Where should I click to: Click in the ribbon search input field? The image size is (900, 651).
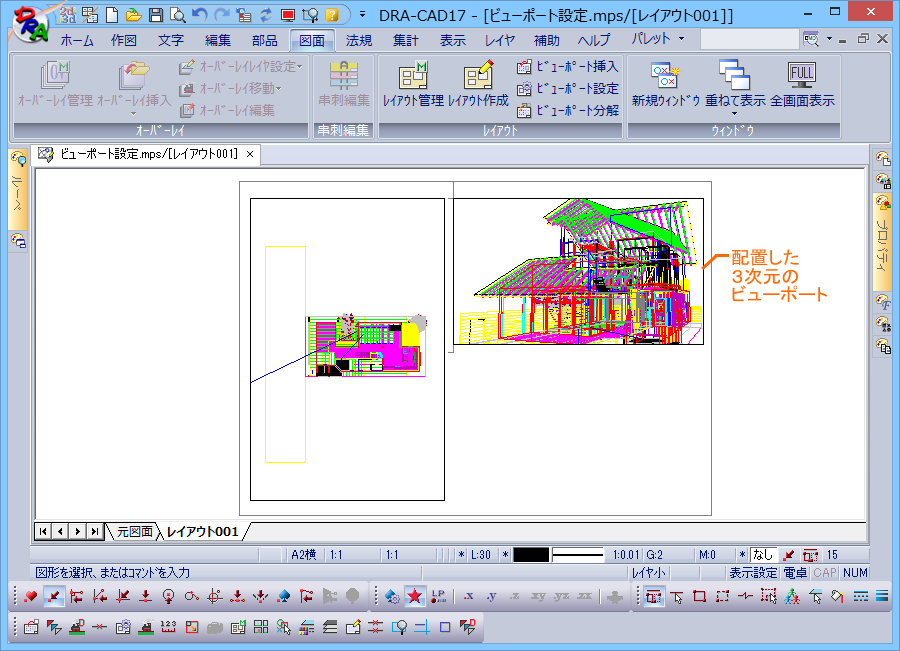[750, 39]
